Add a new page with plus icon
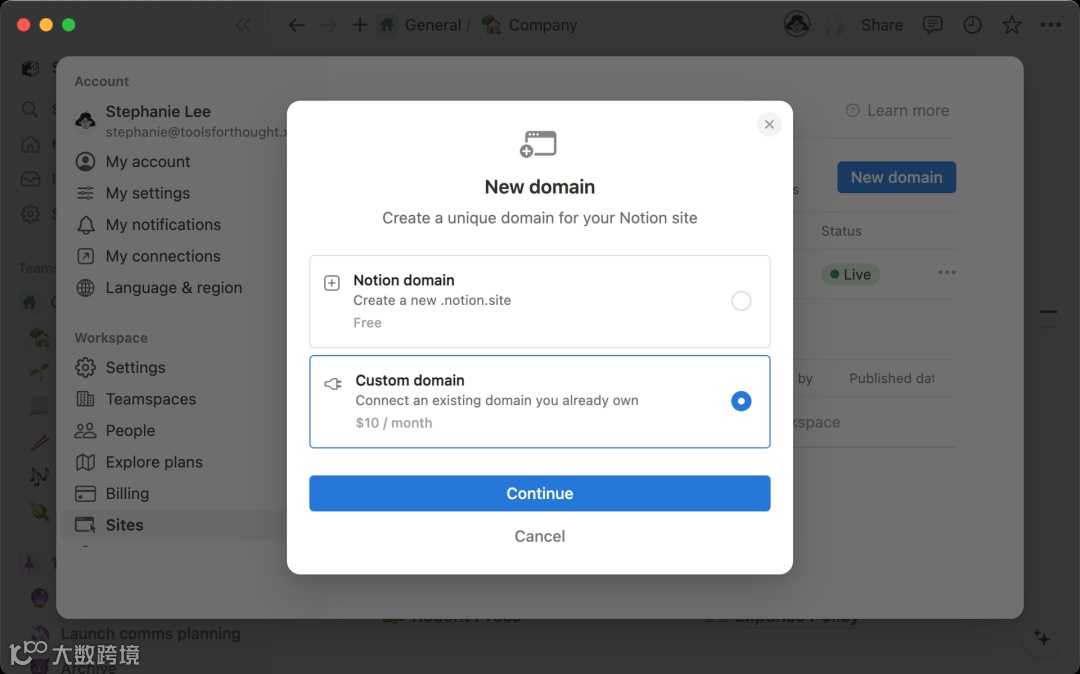The height and width of the screenshot is (674, 1080). (x=360, y=25)
